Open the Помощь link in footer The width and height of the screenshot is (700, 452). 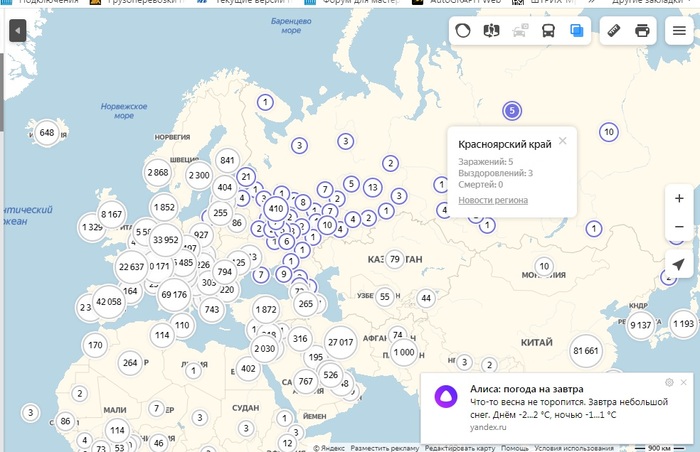tap(515, 447)
